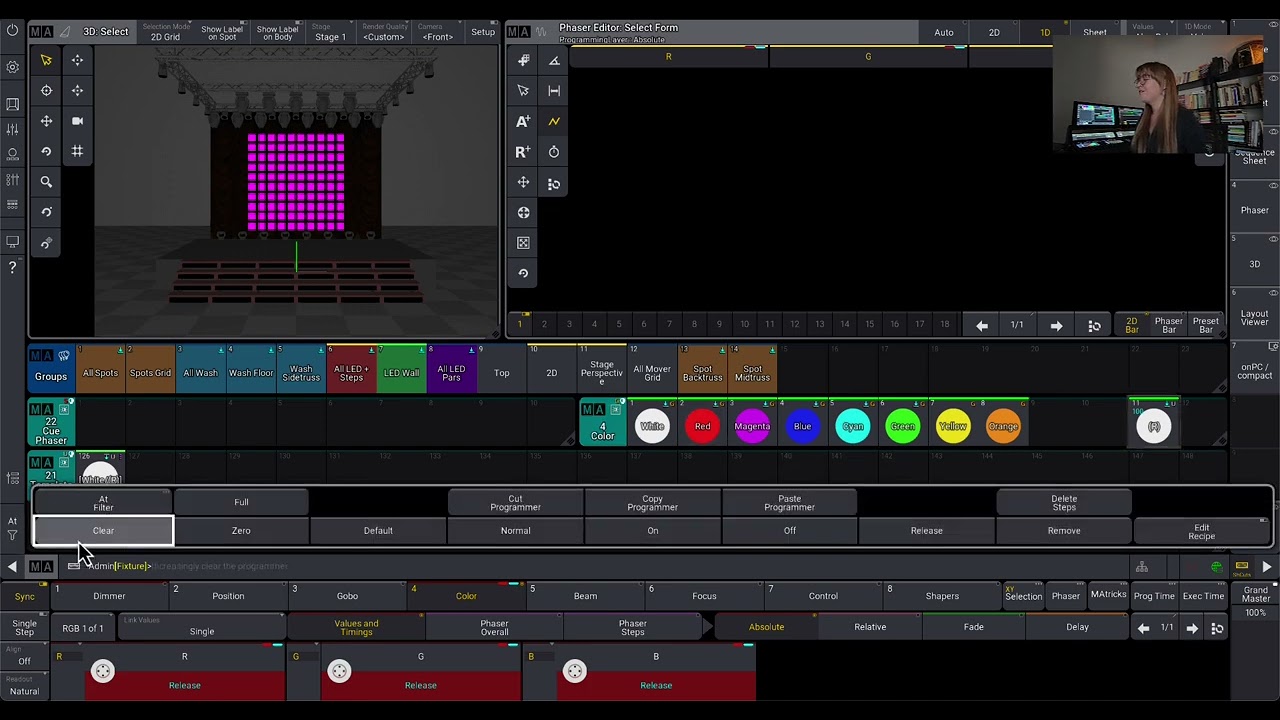Toggle visibility eye for 3D view button

(1273, 239)
